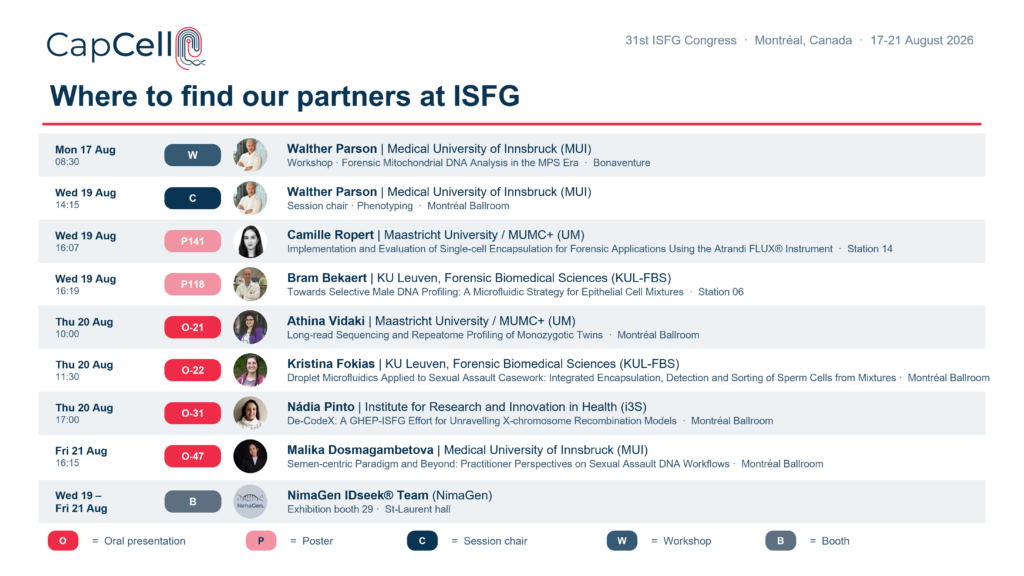Screen dimensions: 1024x576
Task: Click the W workshop badge for Mon 17 Aug
Action: pos(193,155)
